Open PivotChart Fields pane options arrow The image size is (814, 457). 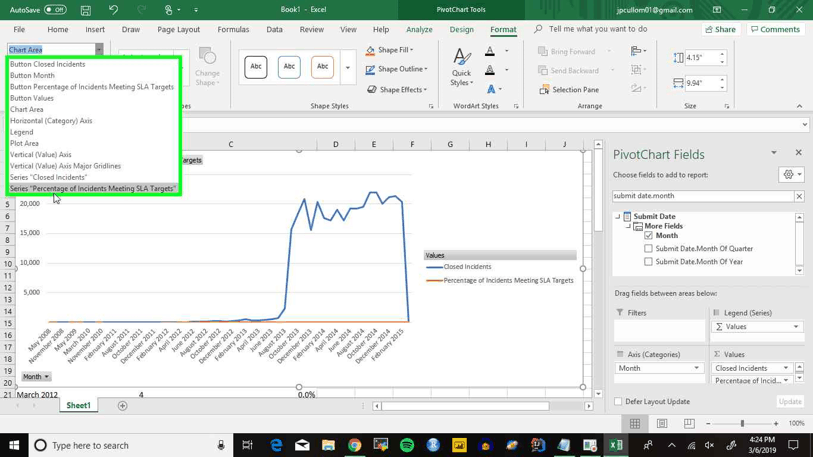[x=774, y=153]
